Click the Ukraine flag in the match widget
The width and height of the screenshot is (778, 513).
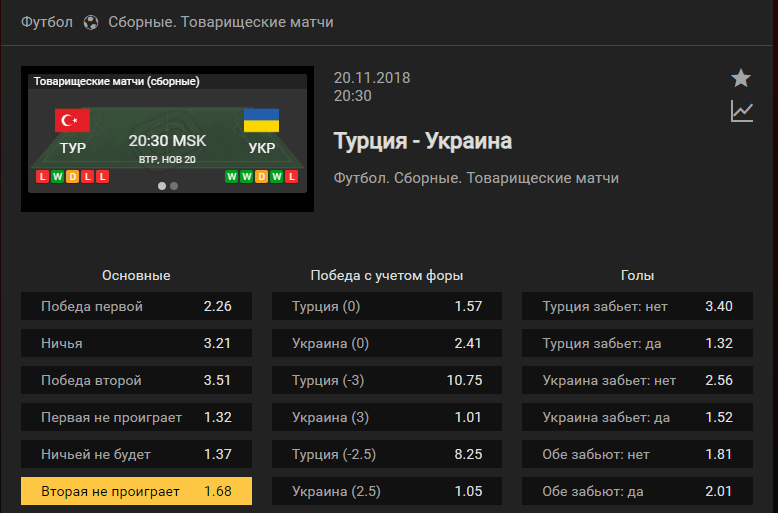tap(261, 120)
